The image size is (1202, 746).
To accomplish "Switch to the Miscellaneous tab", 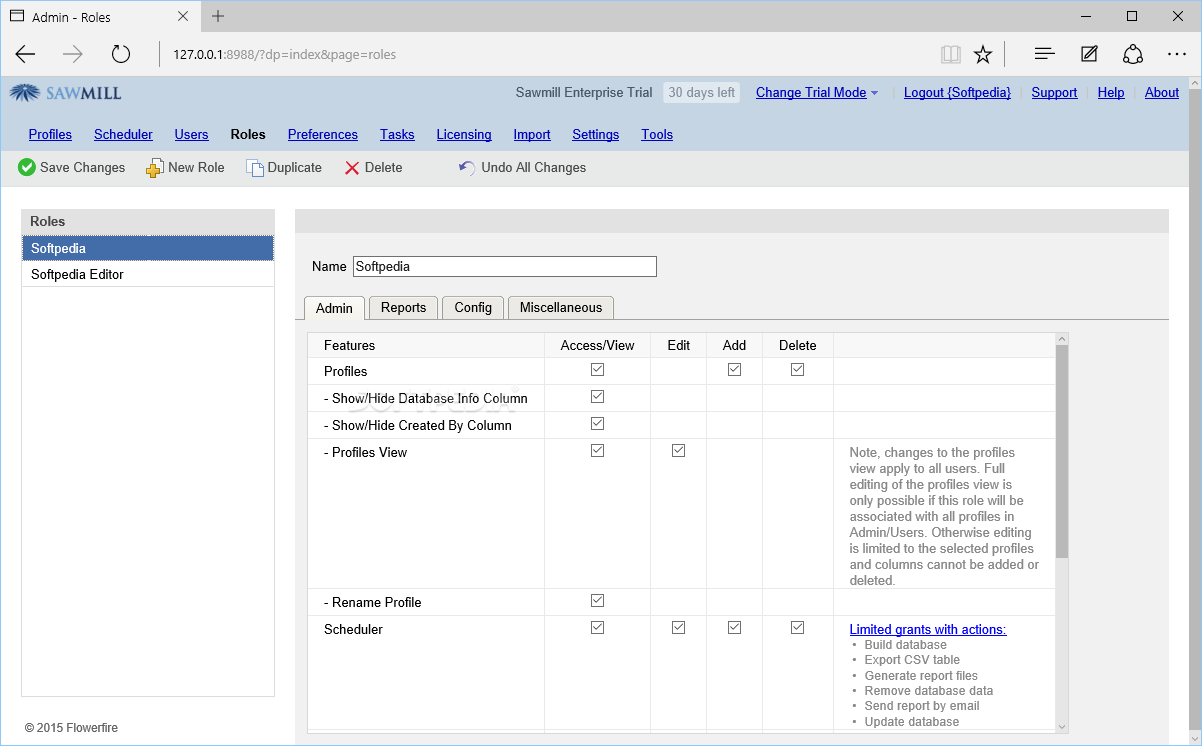I will (x=560, y=308).
